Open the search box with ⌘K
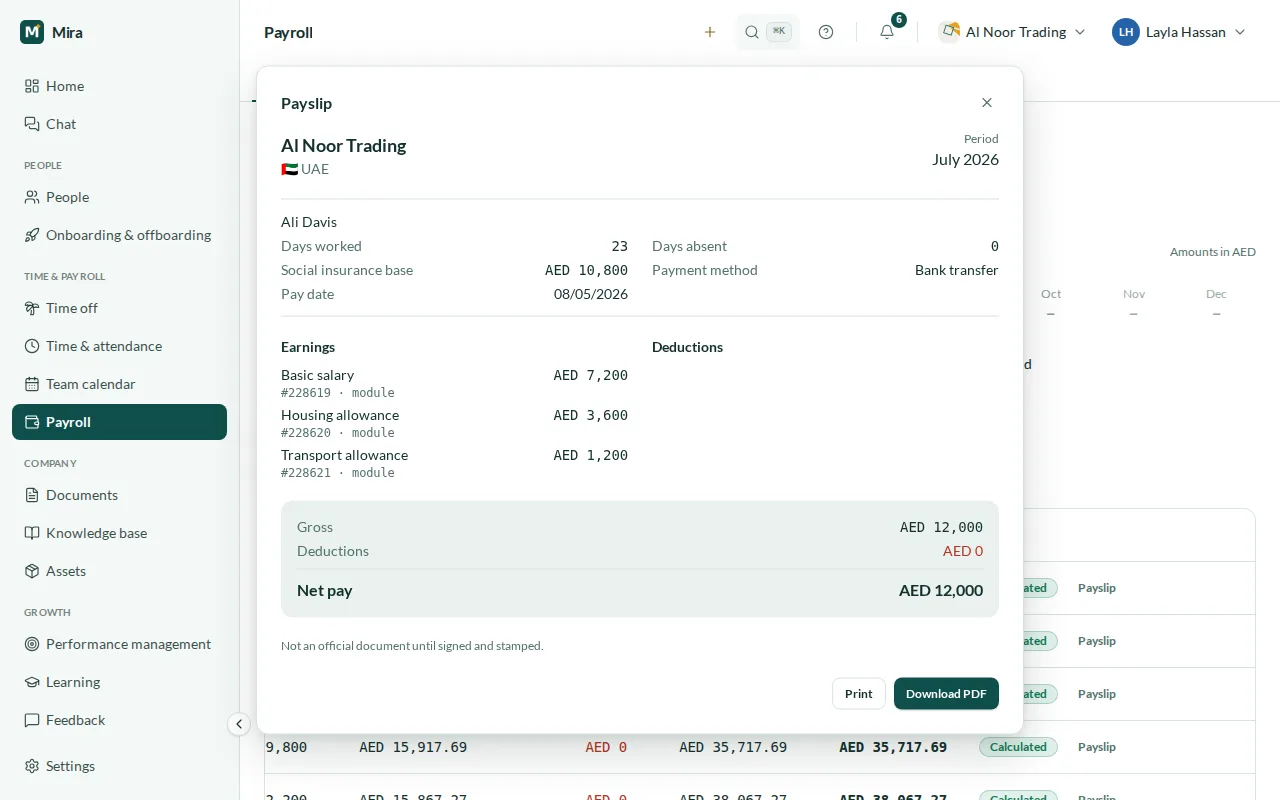1280x800 pixels. tap(768, 32)
